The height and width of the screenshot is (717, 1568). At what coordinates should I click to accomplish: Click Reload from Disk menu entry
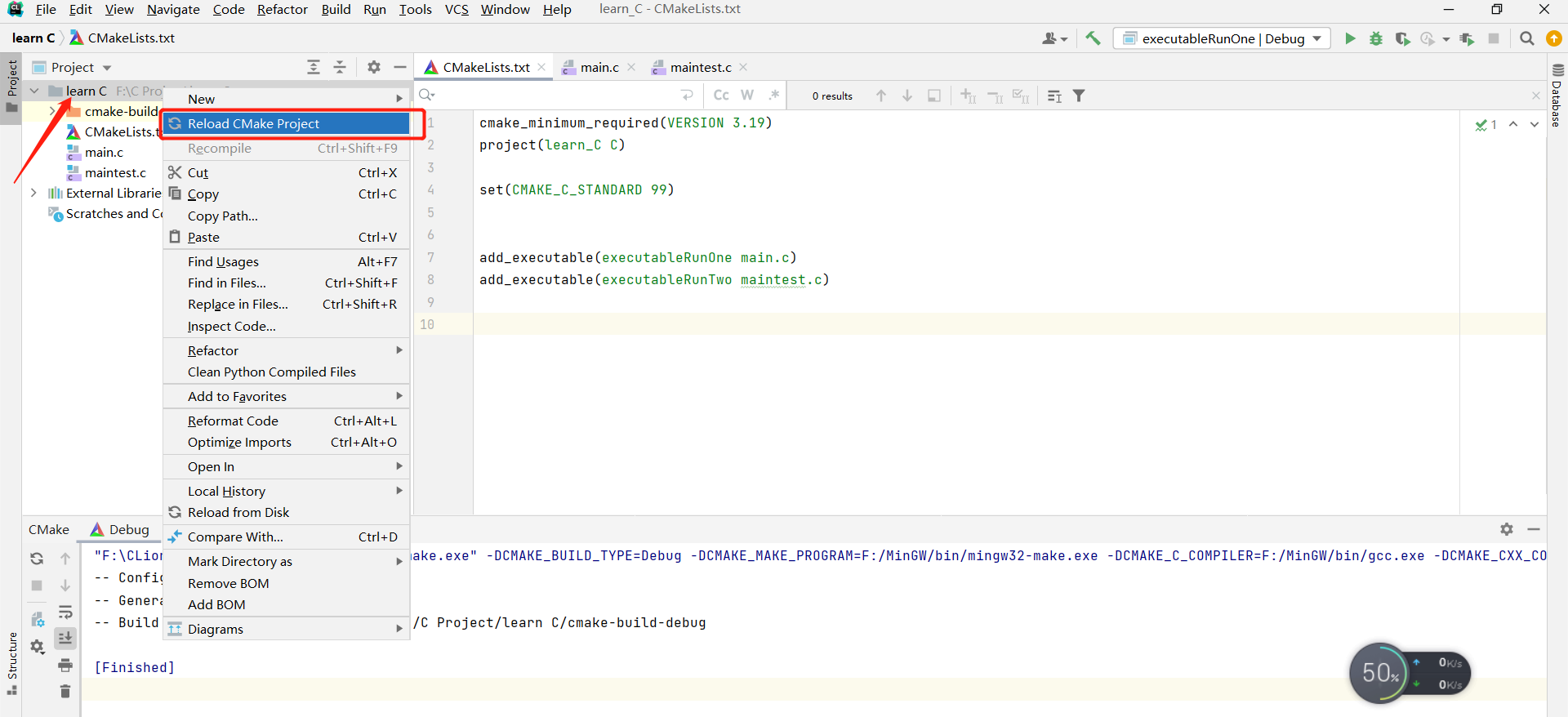point(286,512)
